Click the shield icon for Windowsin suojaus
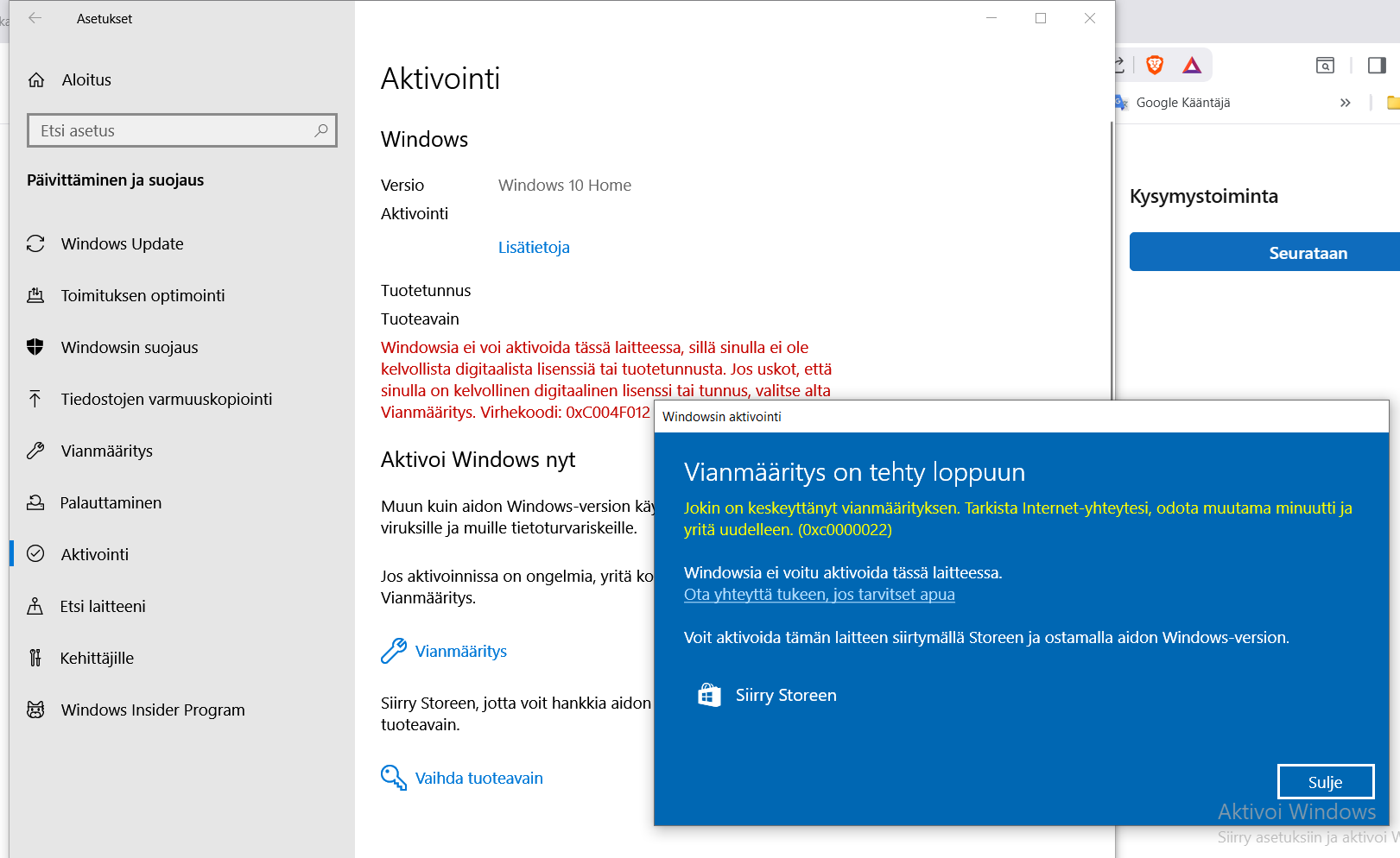Screen dimensions: 1400x858 pos(35,347)
